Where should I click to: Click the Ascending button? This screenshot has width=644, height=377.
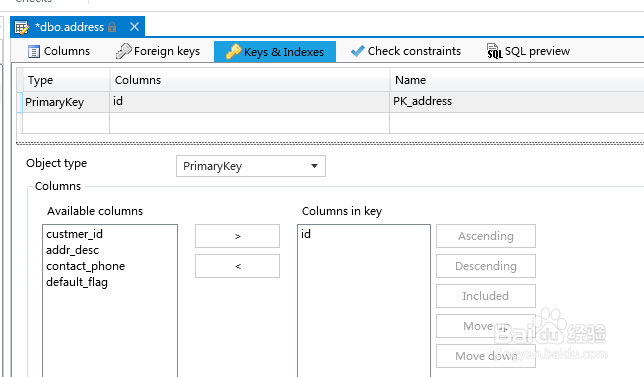486,236
